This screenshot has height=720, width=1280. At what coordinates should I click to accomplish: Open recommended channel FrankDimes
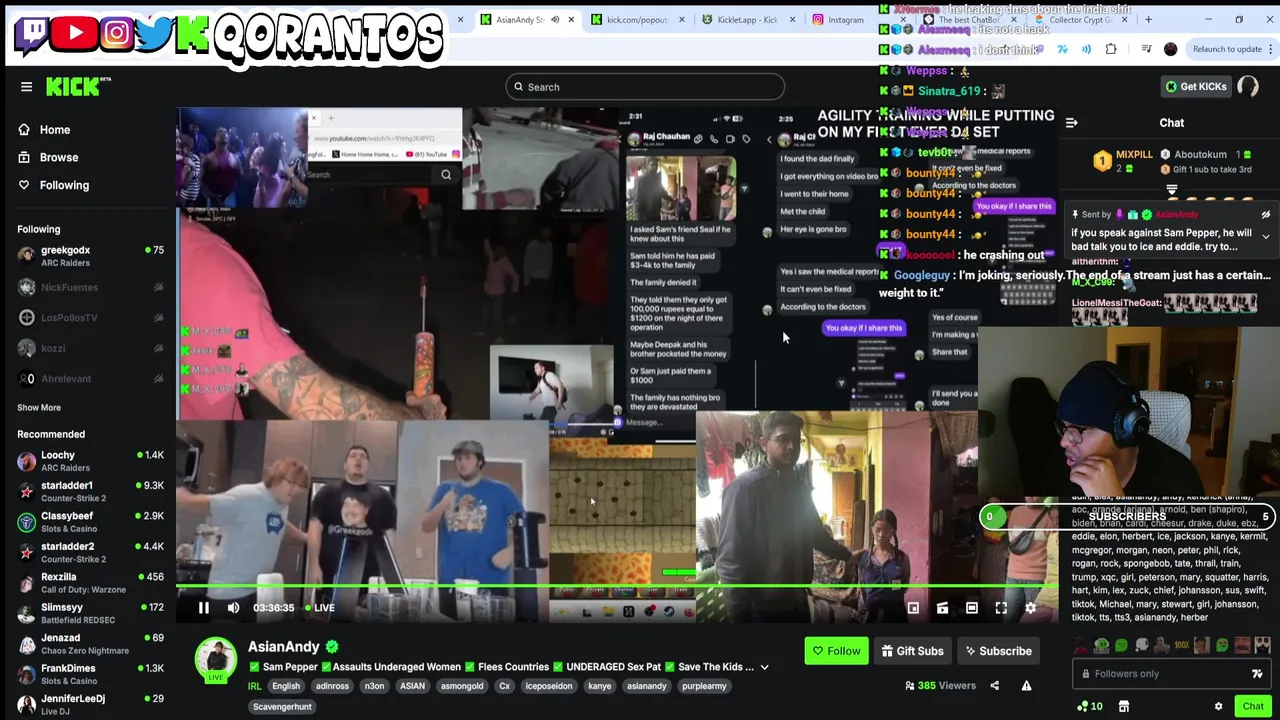point(90,674)
